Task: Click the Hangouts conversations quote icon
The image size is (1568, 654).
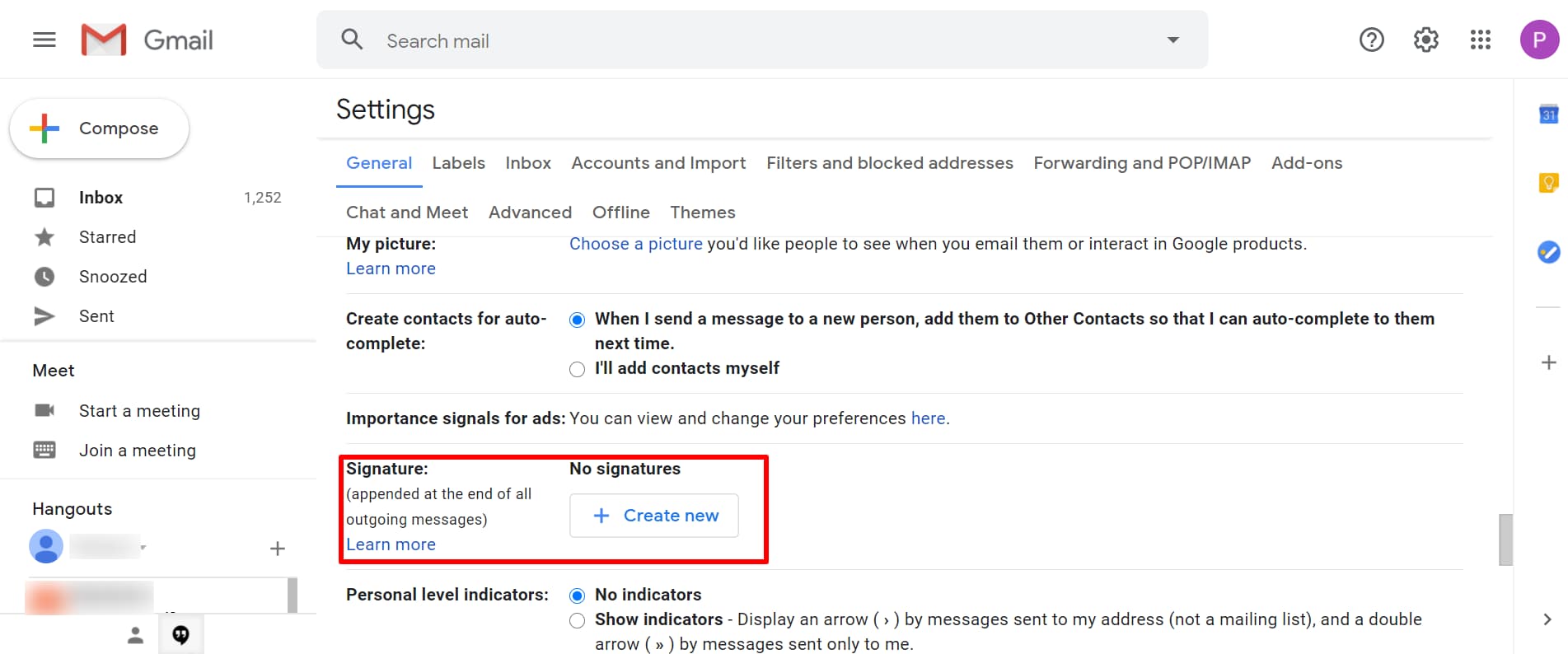Action: tap(180, 635)
